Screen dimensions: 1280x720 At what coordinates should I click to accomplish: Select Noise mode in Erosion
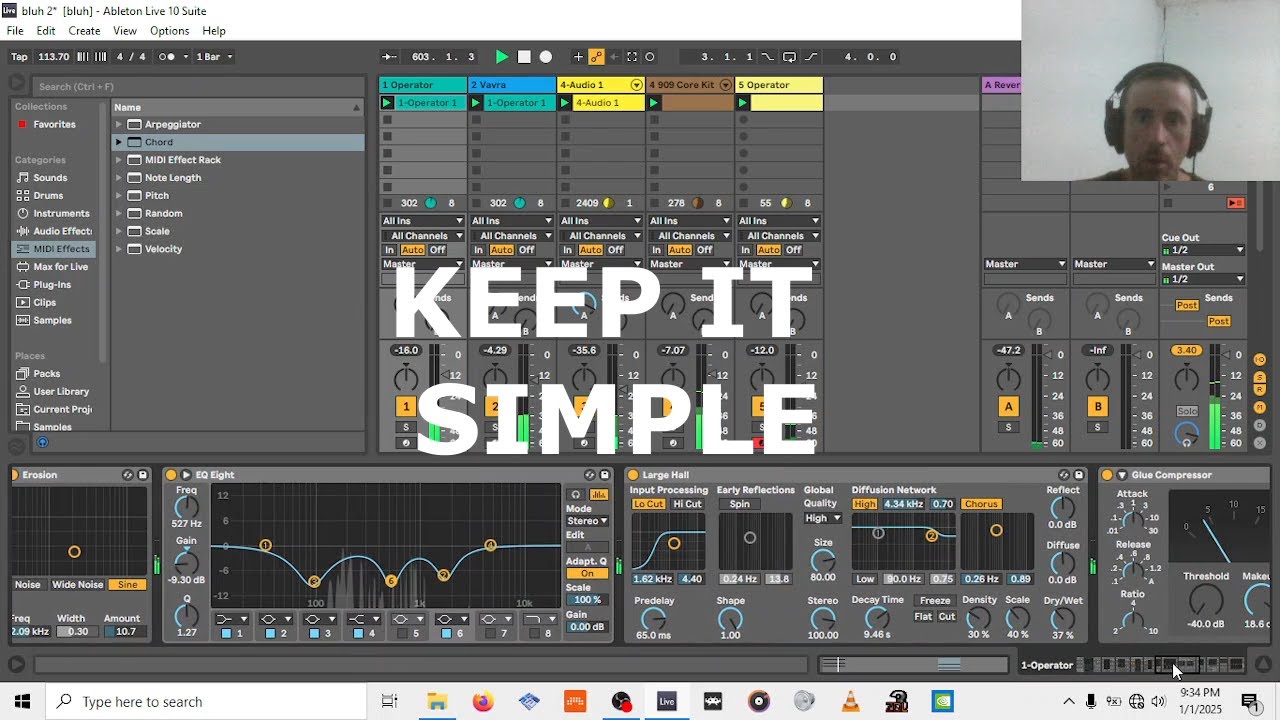coord(28,585)
